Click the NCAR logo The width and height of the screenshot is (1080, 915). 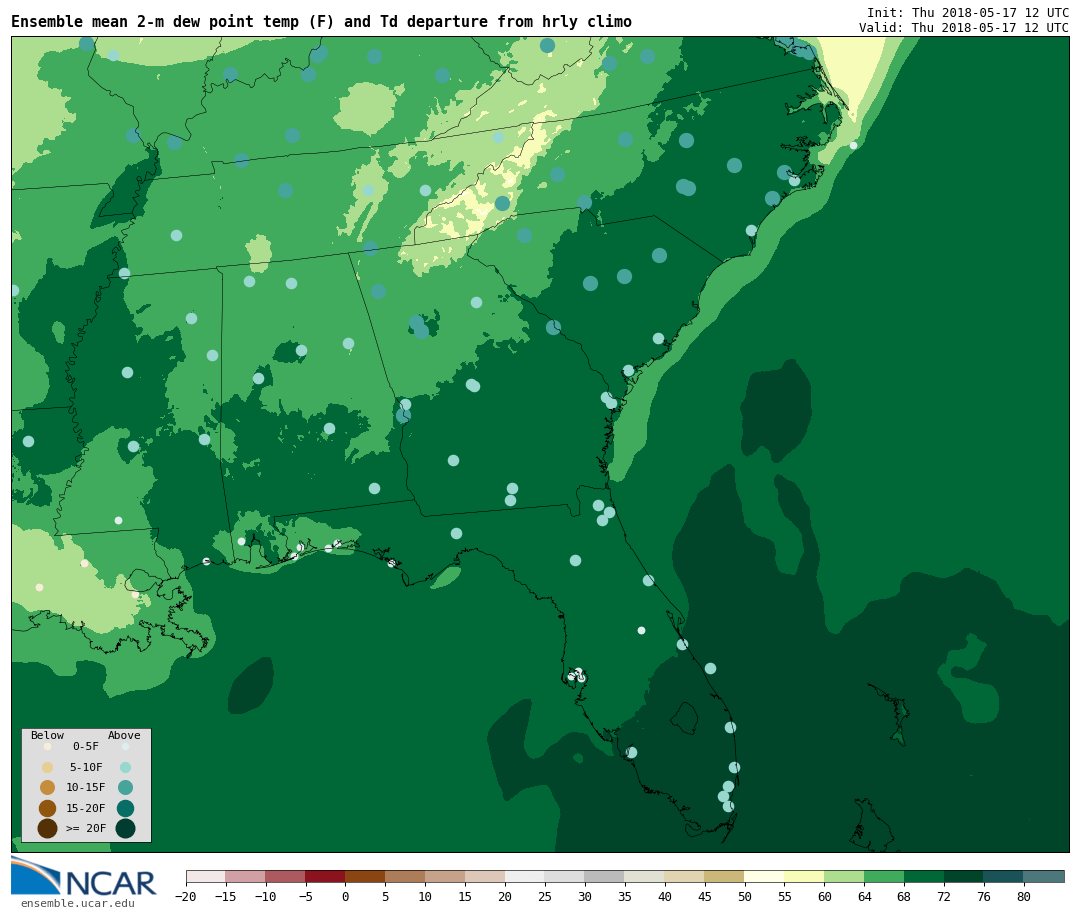point(83,877)
